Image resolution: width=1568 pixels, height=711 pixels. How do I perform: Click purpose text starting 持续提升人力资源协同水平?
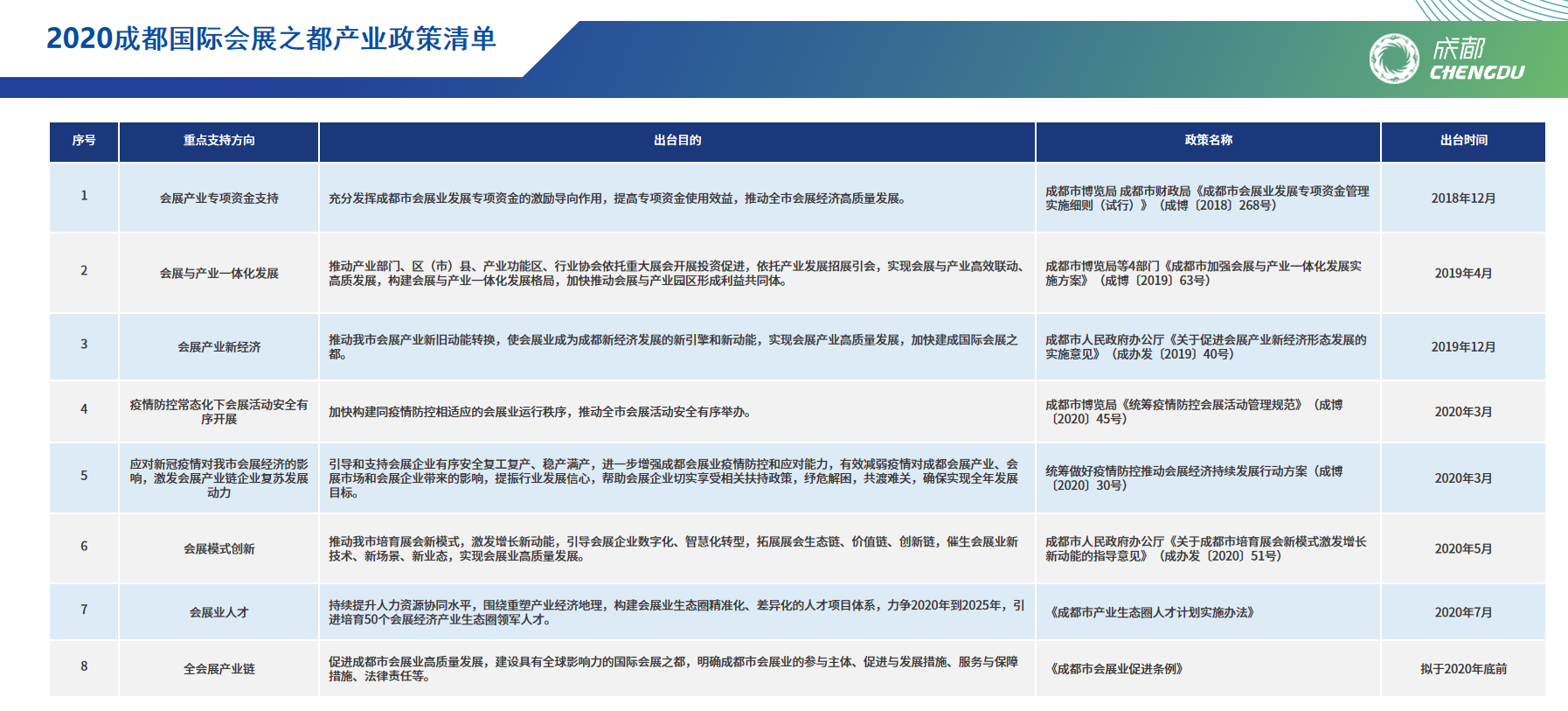(676, 612)
